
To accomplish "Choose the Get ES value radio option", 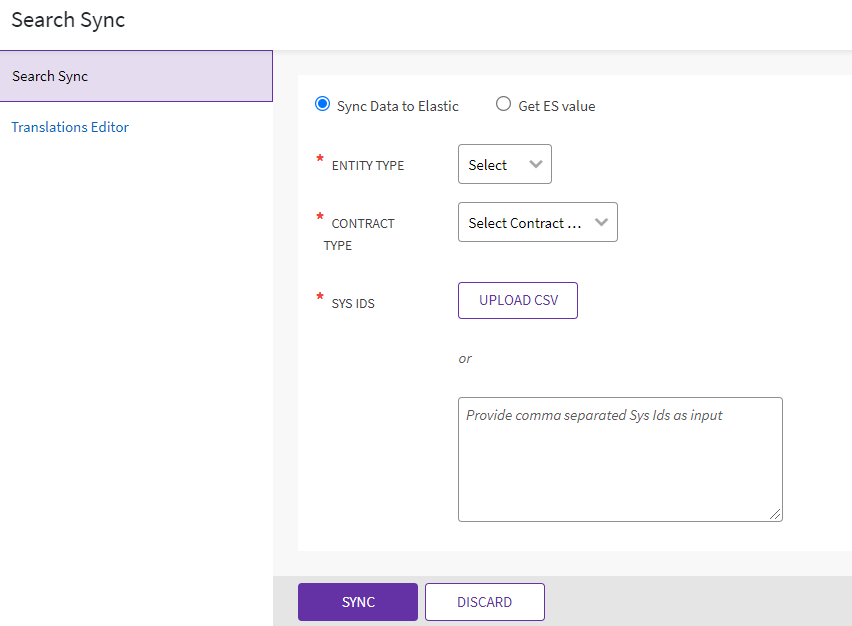I will 504,105.
